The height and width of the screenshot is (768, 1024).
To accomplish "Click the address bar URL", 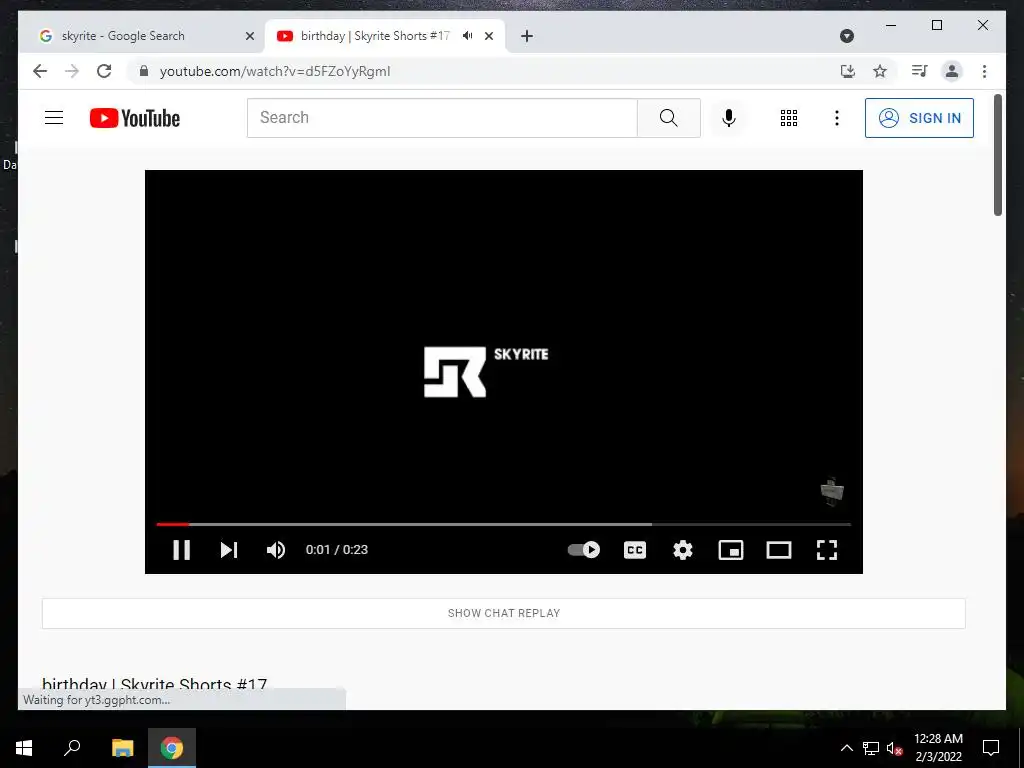I will pyautogui.click(x=275, y=71).
